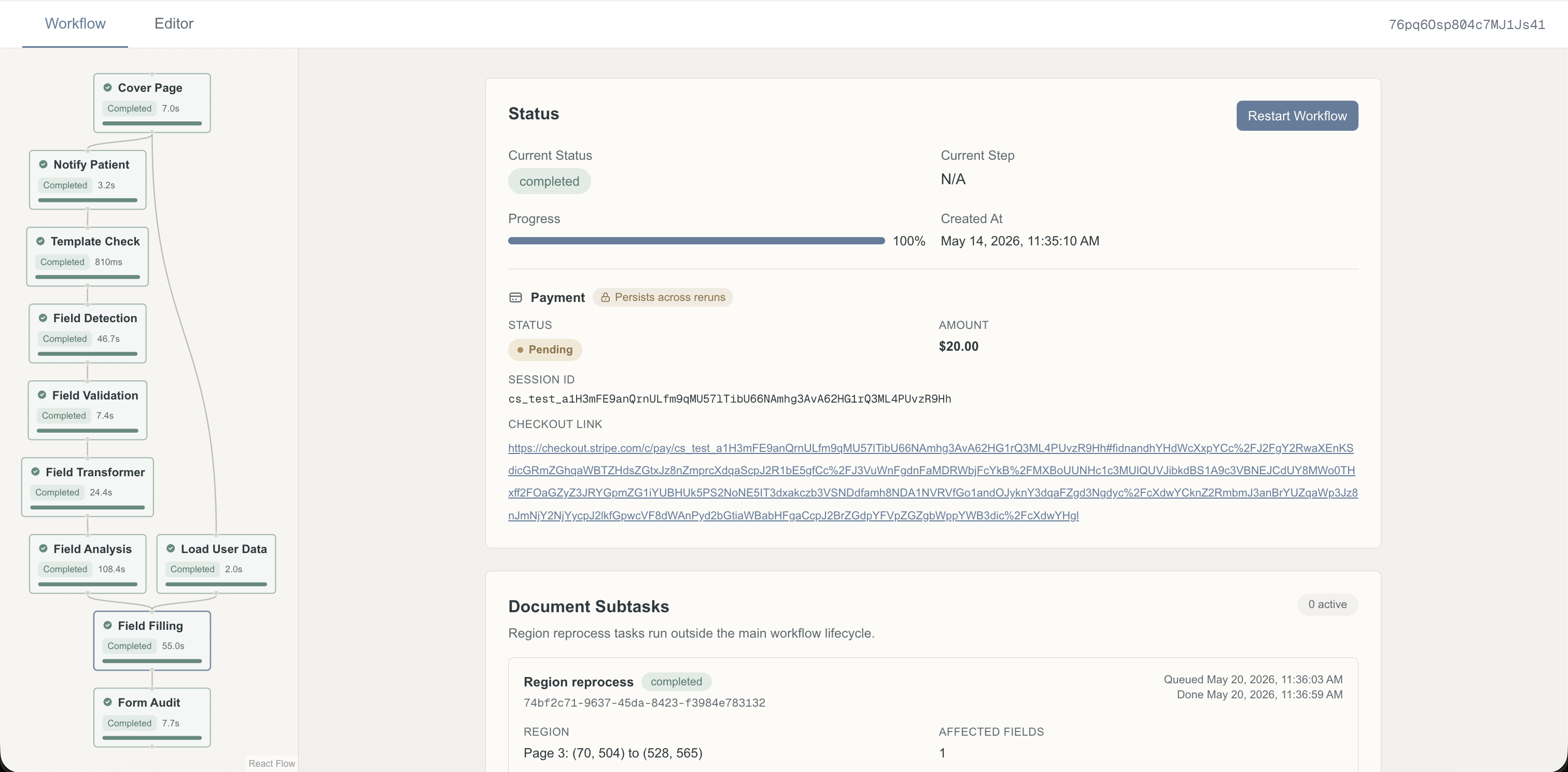
Task: Click the Field Filling Completed badge
Action: click(x=129, y=646)
